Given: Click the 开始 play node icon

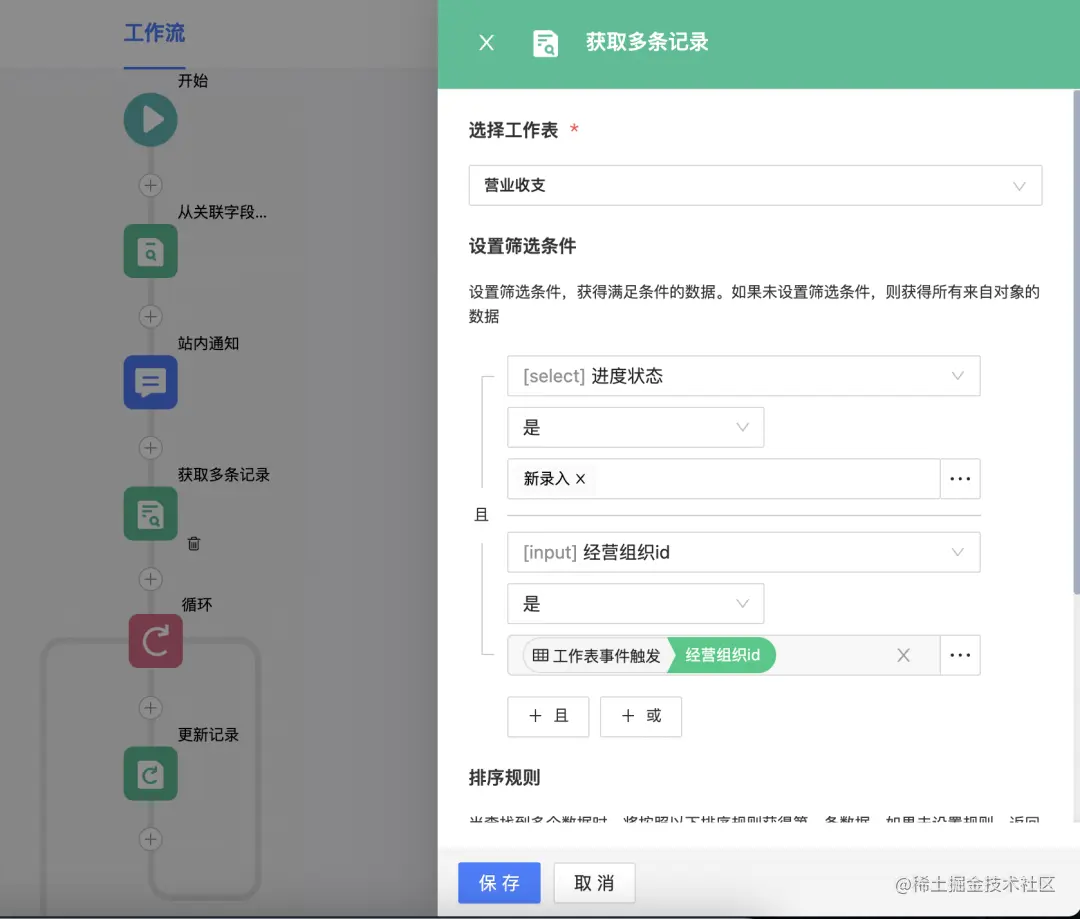Looking at the screenshot, I should (150, 119).
